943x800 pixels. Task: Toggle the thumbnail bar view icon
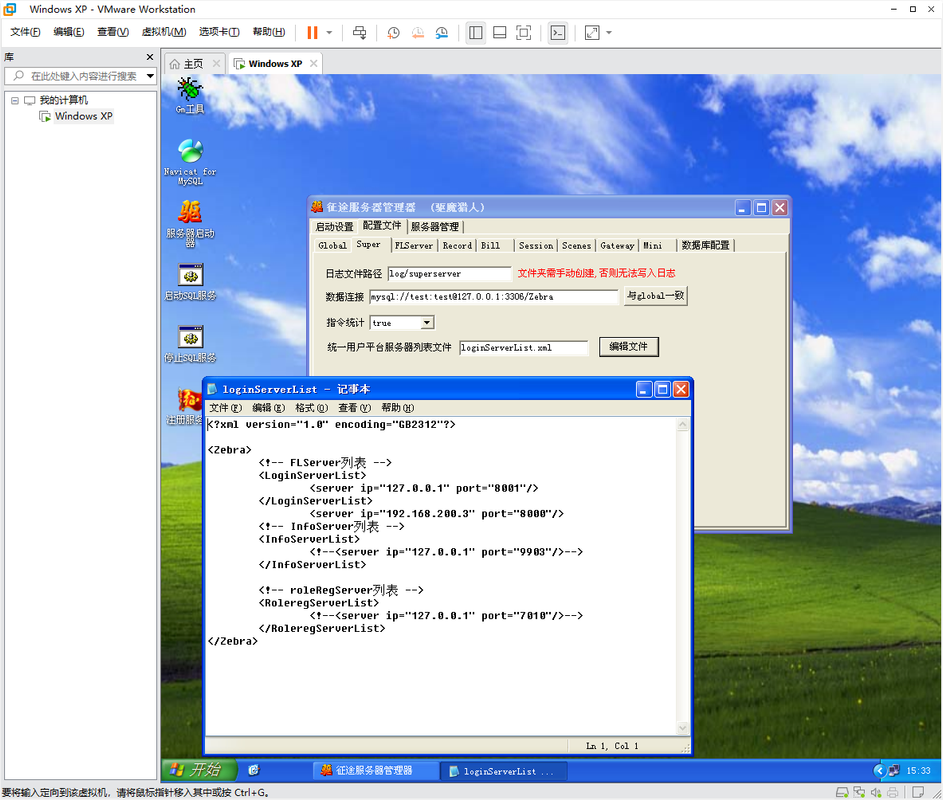coord(499,32)
